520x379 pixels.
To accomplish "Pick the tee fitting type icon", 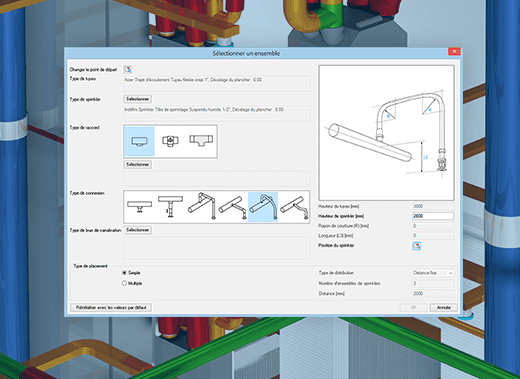I will [201, 140].
